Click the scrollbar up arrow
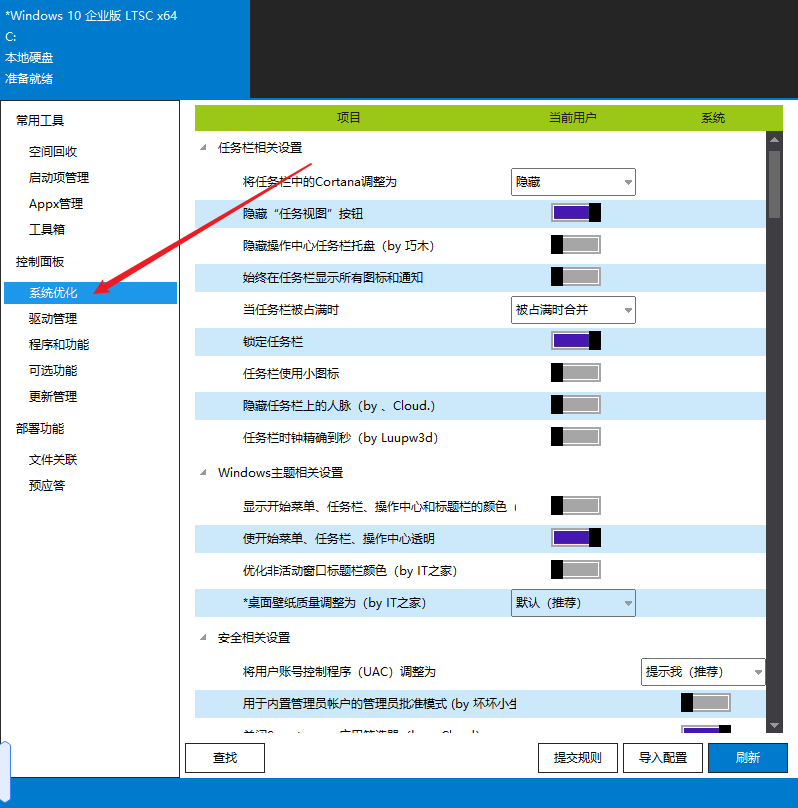 [x=774, y=139]
